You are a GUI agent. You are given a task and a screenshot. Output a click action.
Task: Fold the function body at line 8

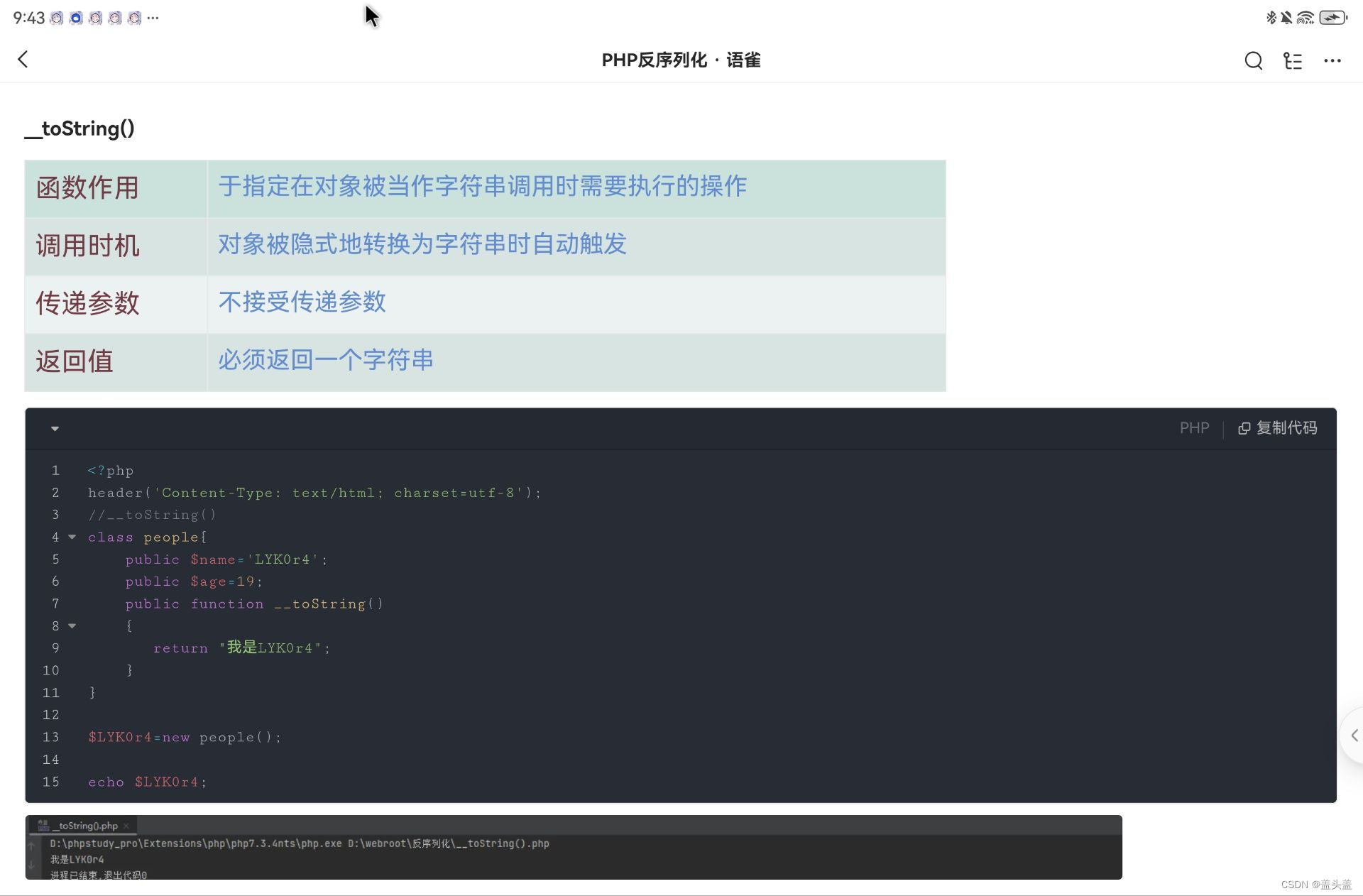pos(72,626)
